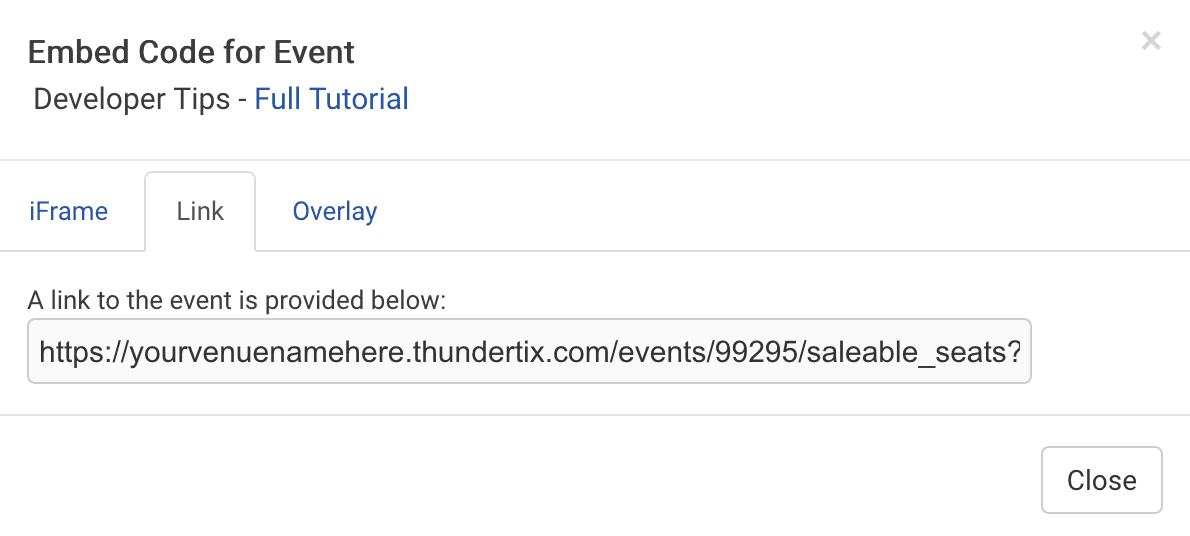Show the iFrame embed code option

click(68, 212)
